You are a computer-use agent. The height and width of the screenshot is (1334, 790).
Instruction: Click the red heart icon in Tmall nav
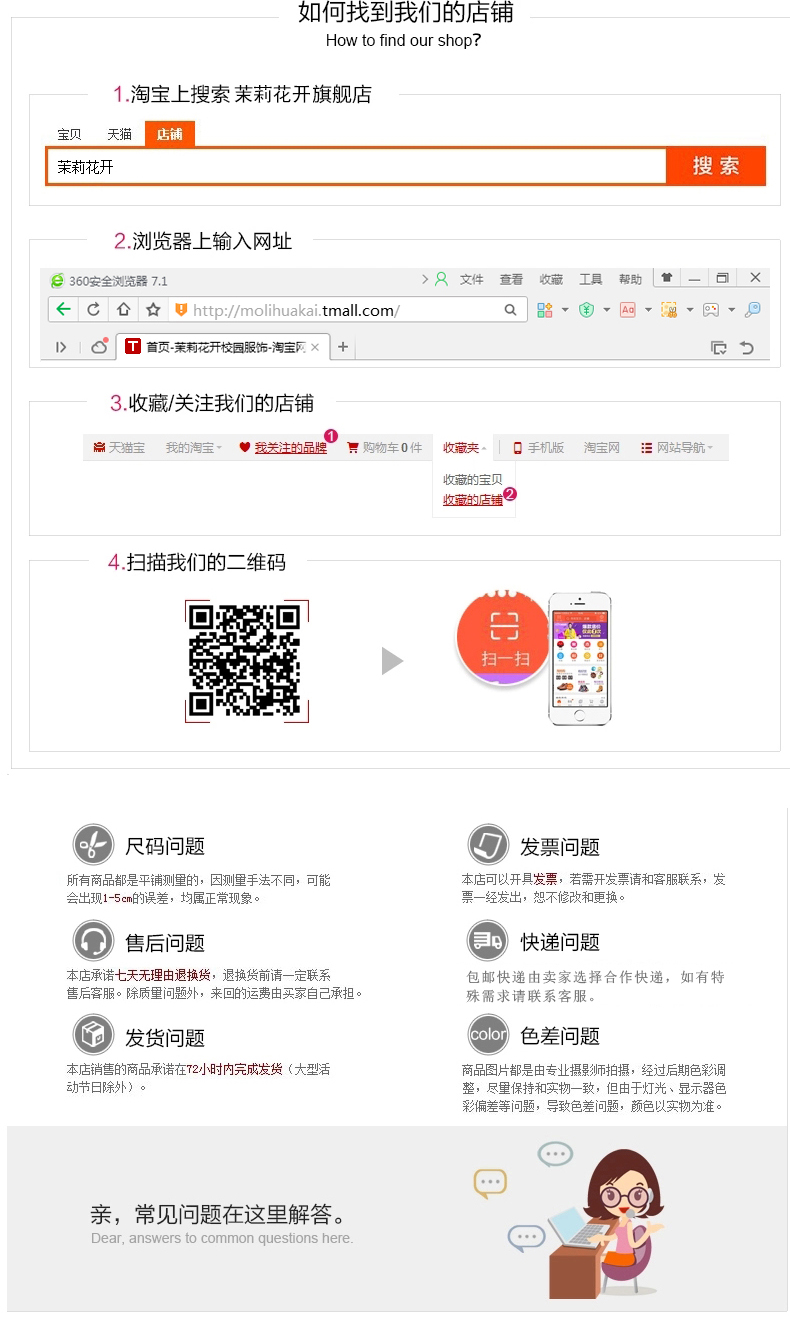coord(245,447)
